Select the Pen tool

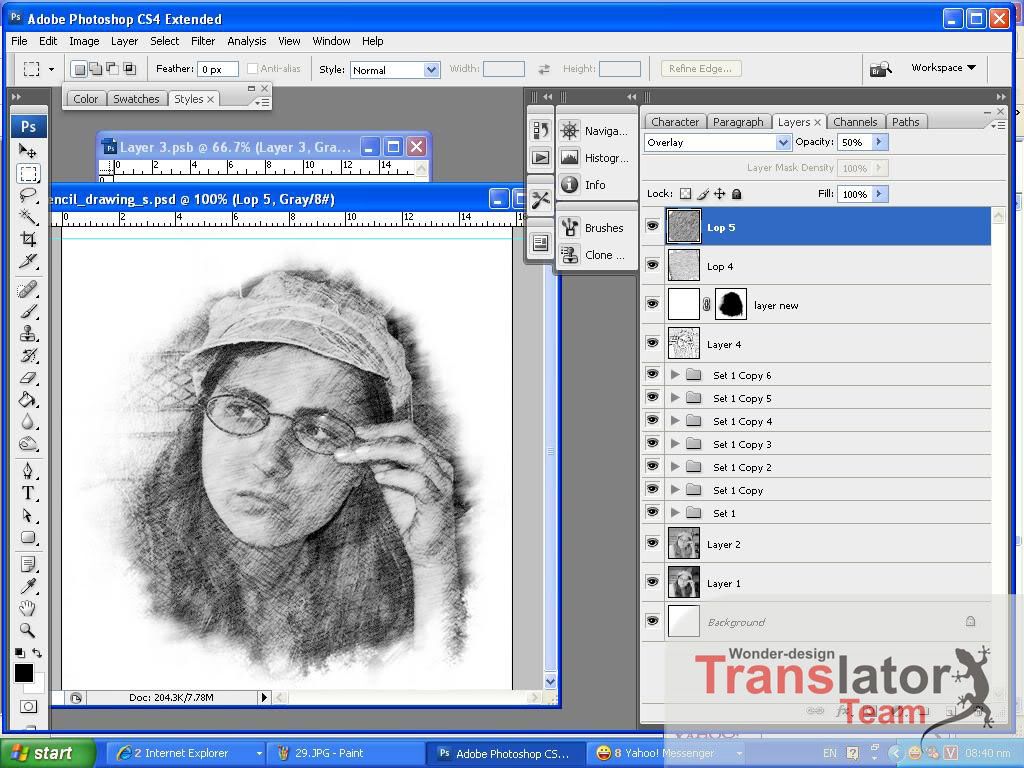28,471
